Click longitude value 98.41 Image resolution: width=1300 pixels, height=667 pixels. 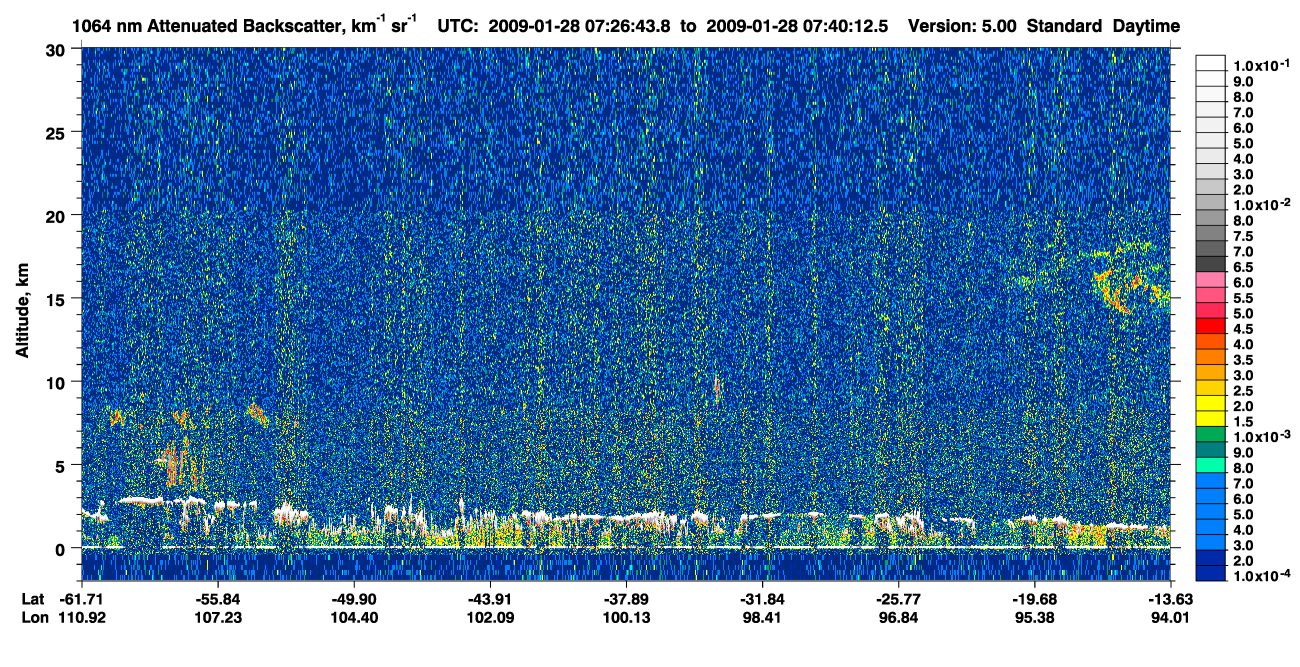763,617
